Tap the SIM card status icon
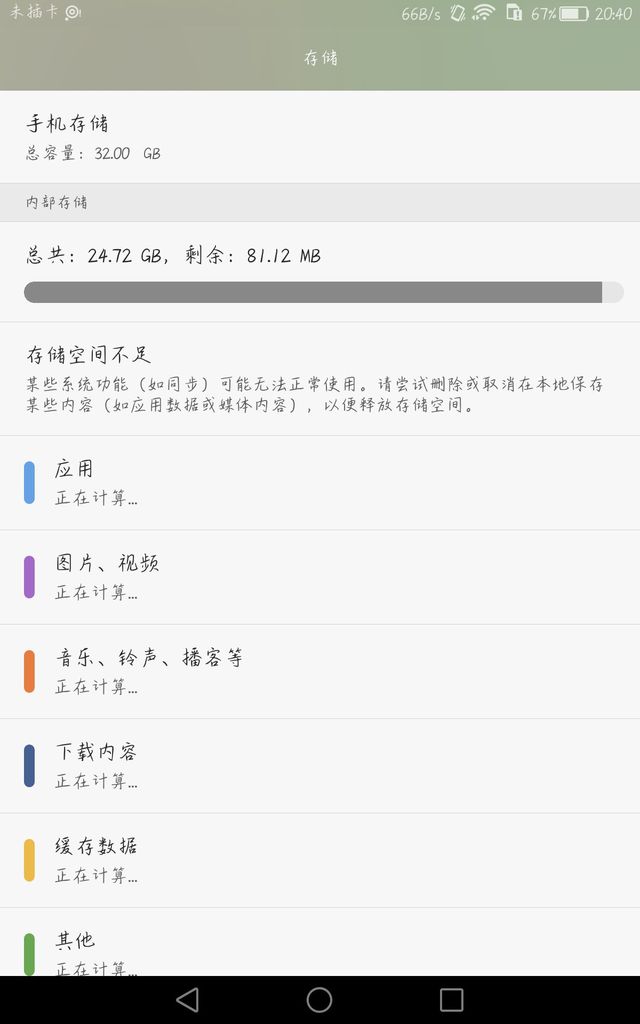This screenshot has width=640, height=1024. pyautogui.click(x=514, y=13)
